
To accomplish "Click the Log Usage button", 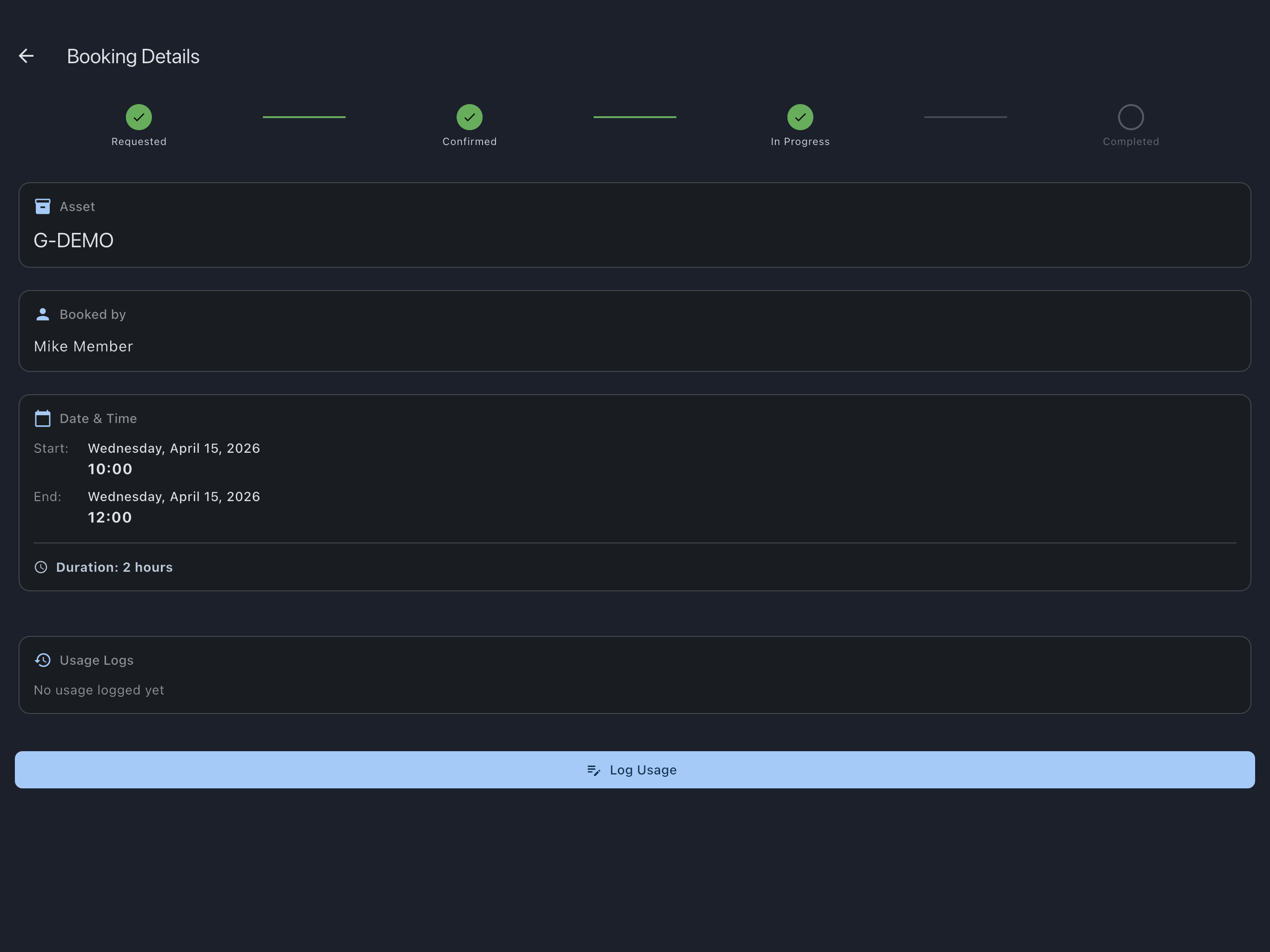I will click(635, 770).
